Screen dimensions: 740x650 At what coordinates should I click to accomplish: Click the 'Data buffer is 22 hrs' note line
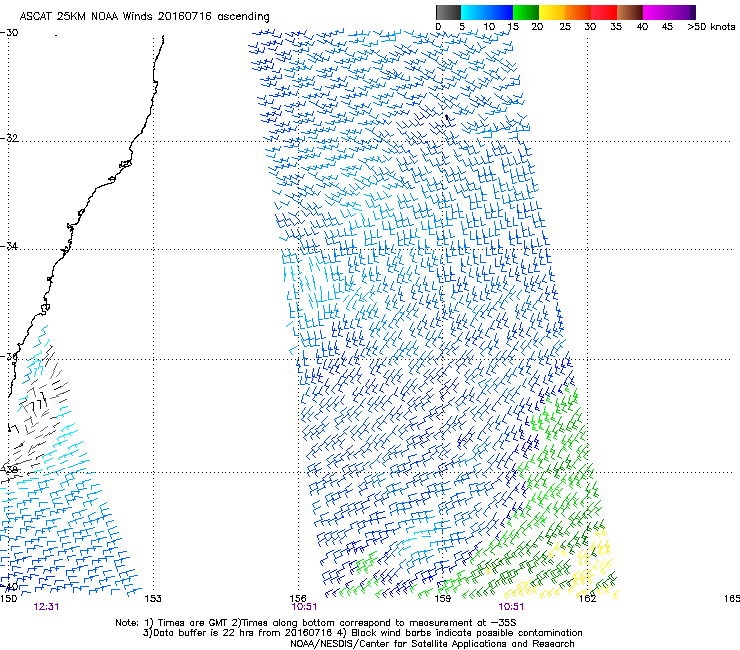click(362, 633)
